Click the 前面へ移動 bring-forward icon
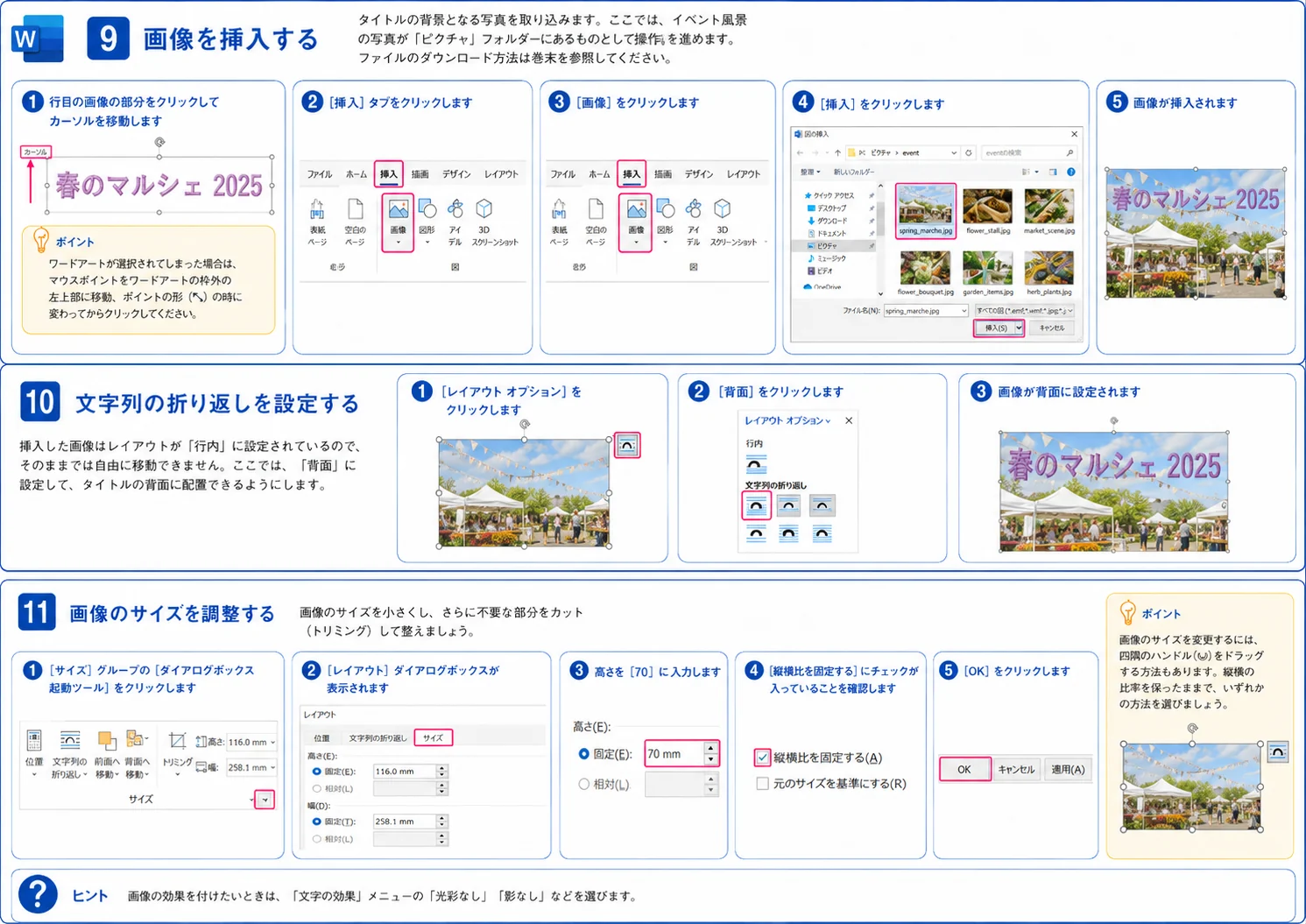1306x924 pixels. pos(107,740)
